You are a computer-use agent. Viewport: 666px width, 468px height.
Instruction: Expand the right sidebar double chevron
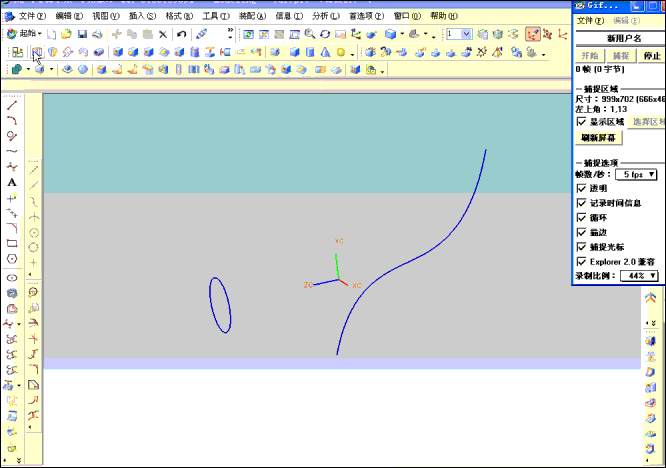653,323
